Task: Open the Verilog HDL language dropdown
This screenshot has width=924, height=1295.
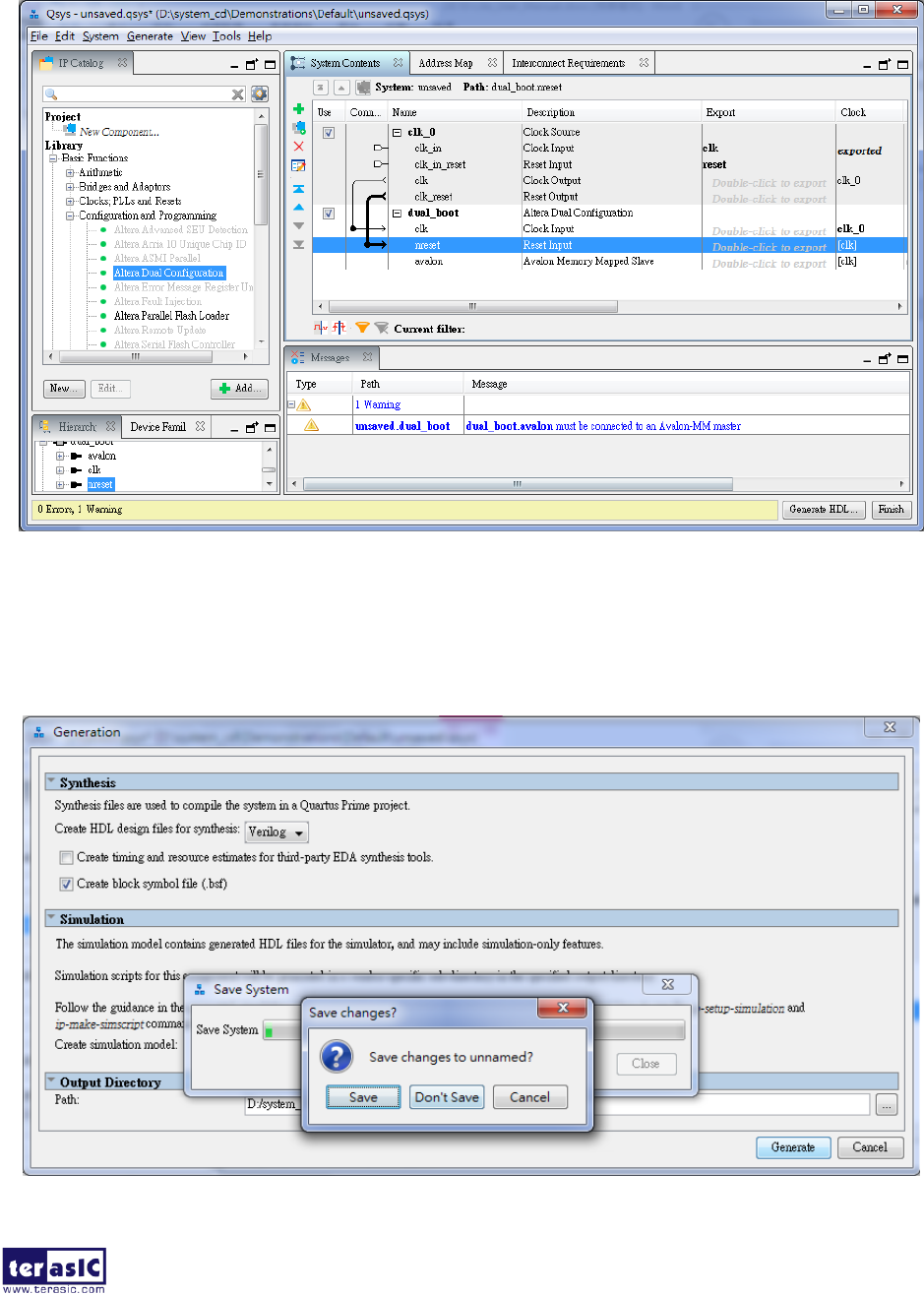Action: (277, 832)
